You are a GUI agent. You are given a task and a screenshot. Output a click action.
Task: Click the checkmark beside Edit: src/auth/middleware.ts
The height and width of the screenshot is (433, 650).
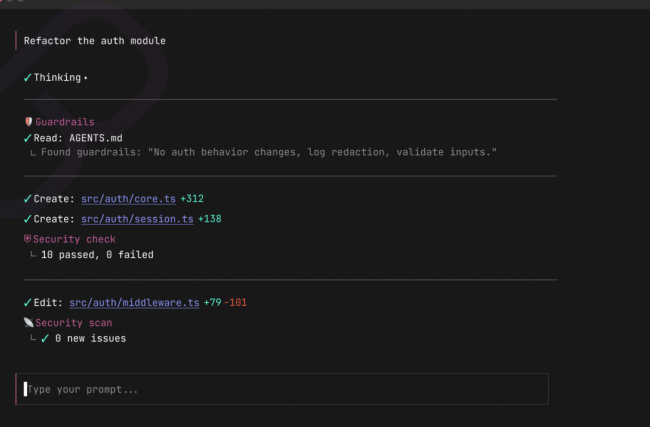(x=28, y=303)
